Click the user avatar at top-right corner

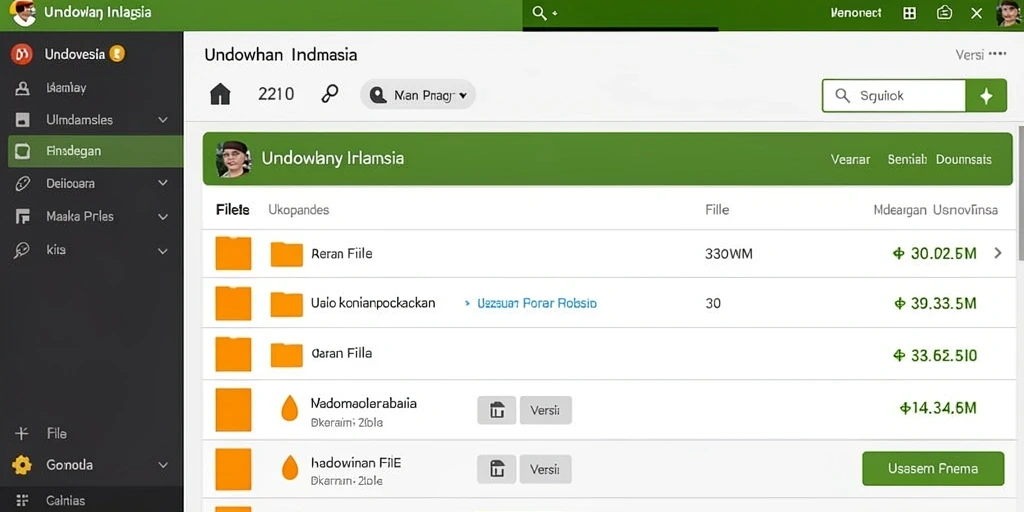point(1009,13)
